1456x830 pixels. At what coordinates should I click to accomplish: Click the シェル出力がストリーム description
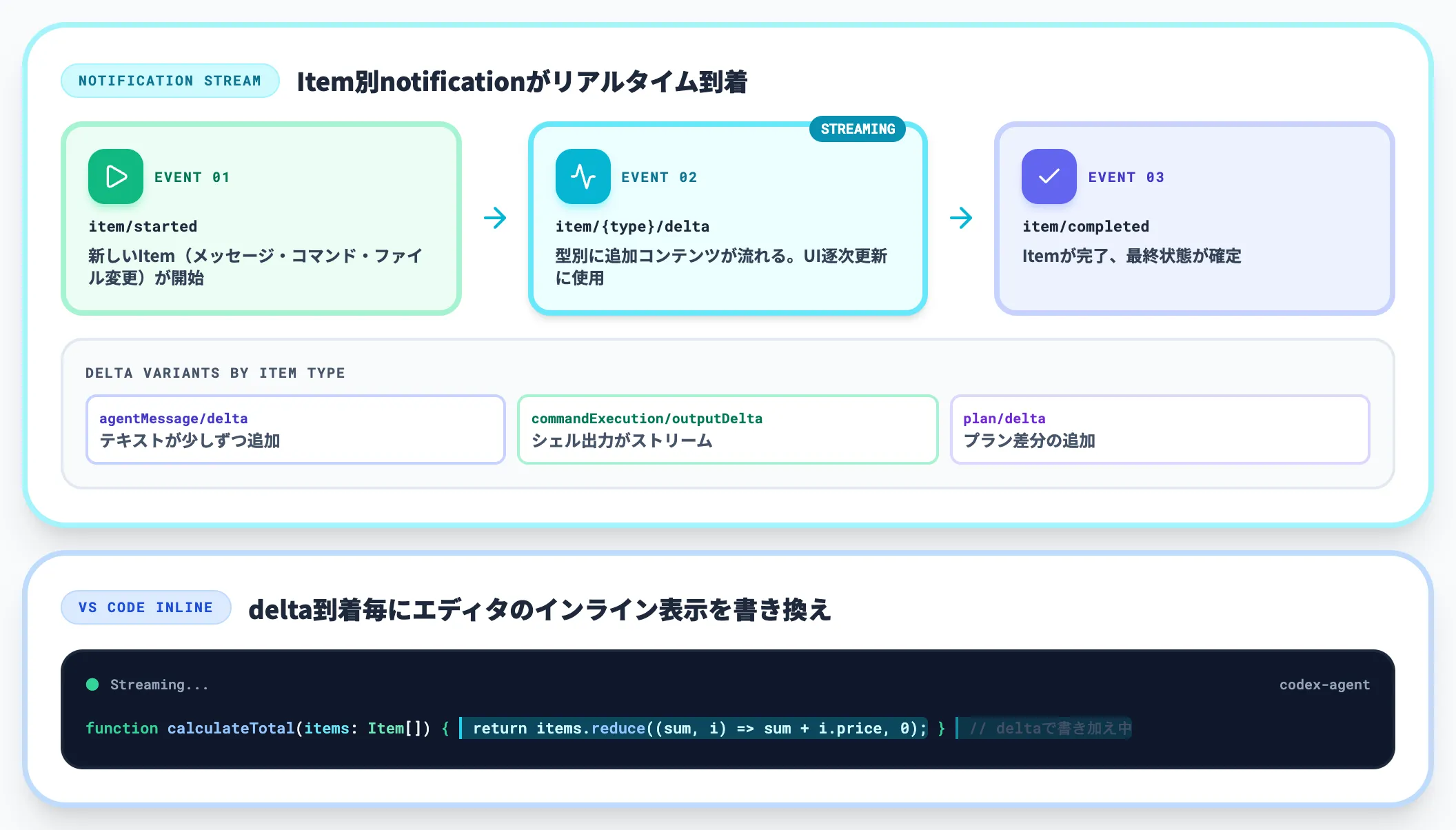point(622,441)
